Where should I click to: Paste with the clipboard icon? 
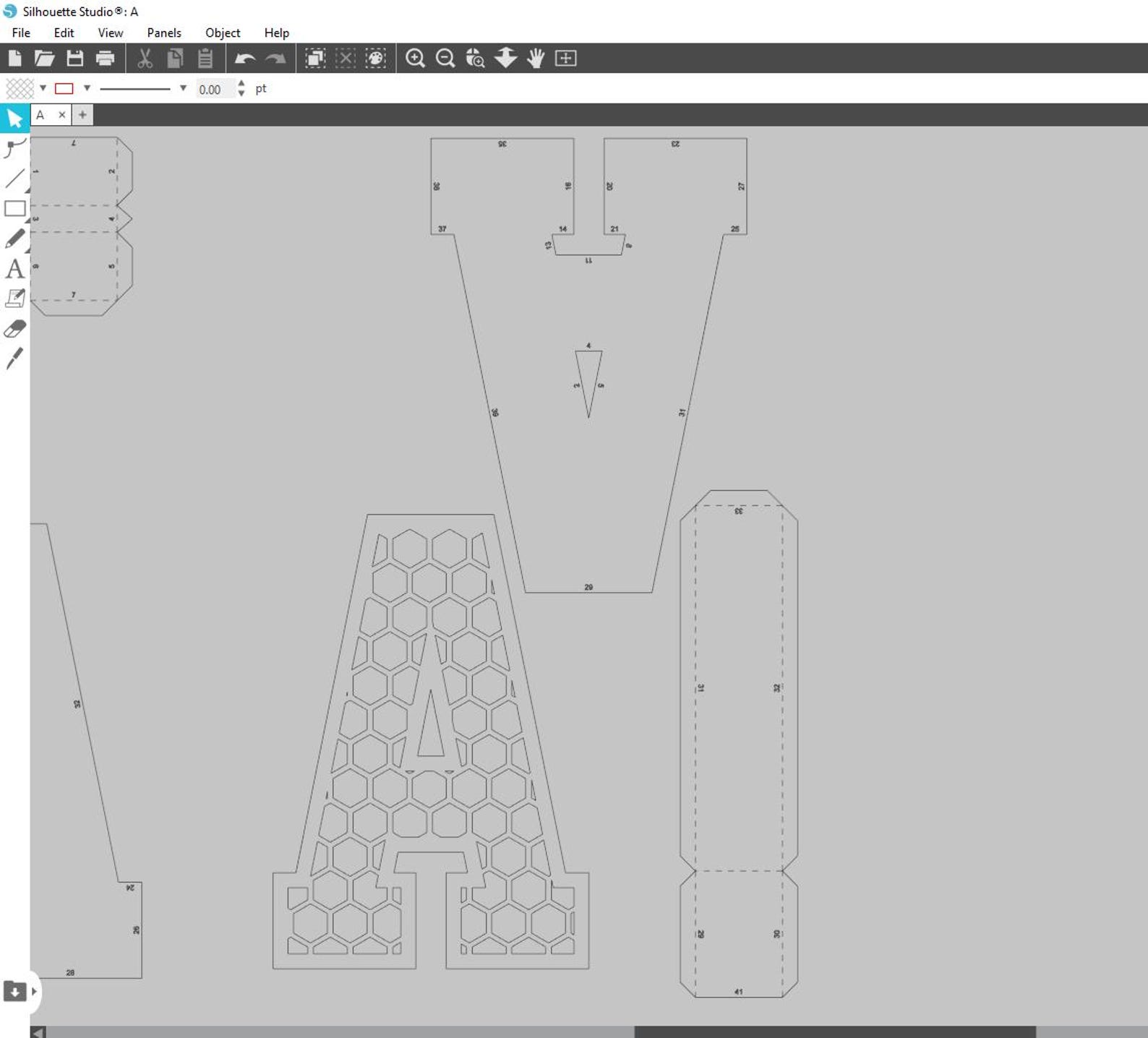205,58
